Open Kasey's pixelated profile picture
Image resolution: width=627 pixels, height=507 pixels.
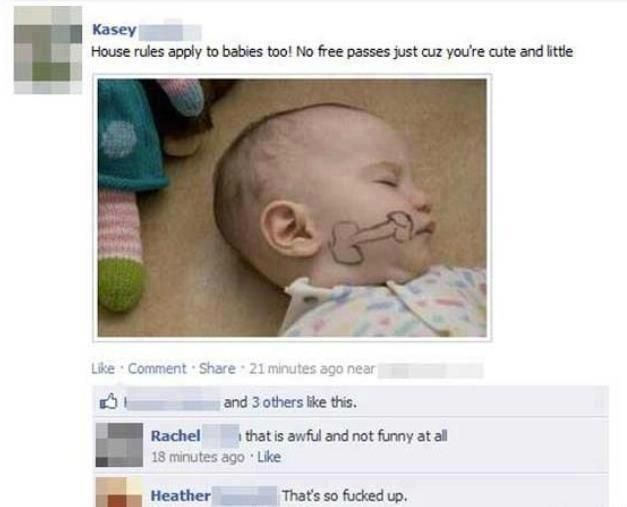[x=48, y=50]
